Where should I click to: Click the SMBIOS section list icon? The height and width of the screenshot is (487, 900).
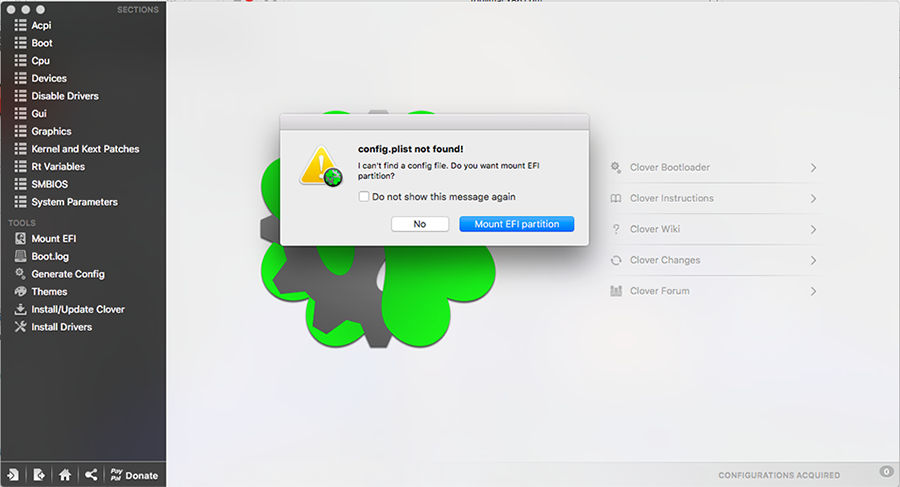click(21, 184)
